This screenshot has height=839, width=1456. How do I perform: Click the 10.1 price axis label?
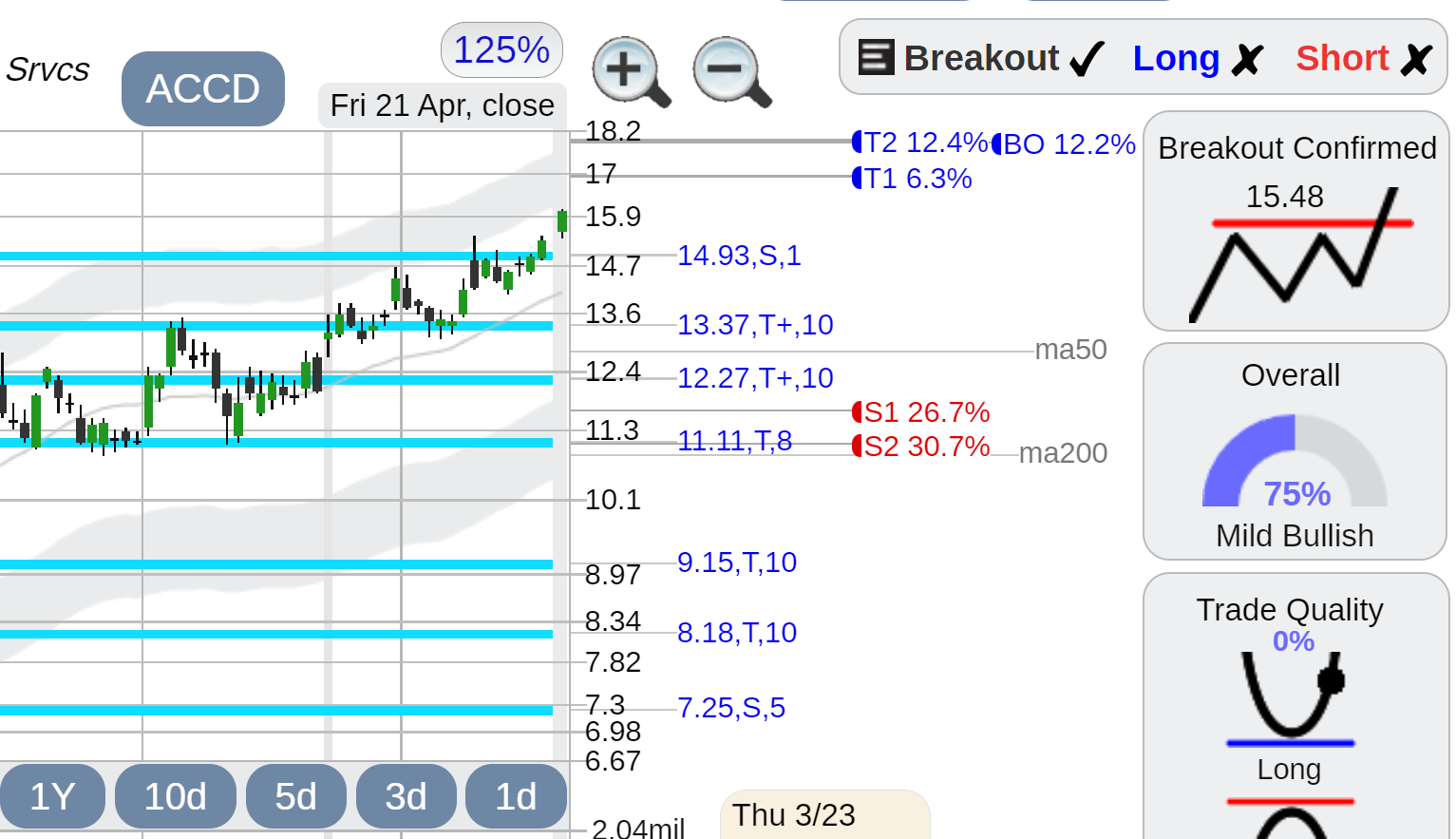pyautogui.click(x=613, y=500)
